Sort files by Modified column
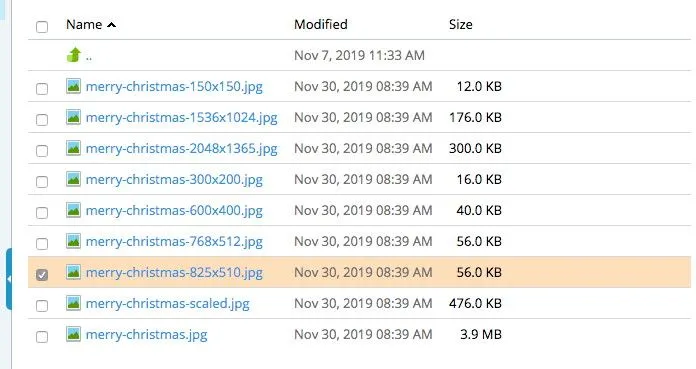This screenshot has width=696, height=369. tap(320, 24)
